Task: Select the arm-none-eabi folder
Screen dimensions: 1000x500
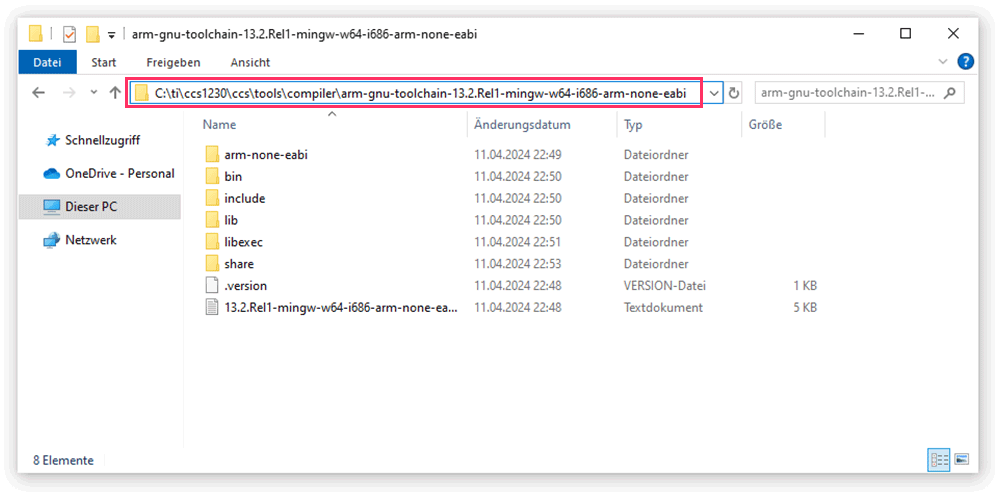Action: coord(266,154)
